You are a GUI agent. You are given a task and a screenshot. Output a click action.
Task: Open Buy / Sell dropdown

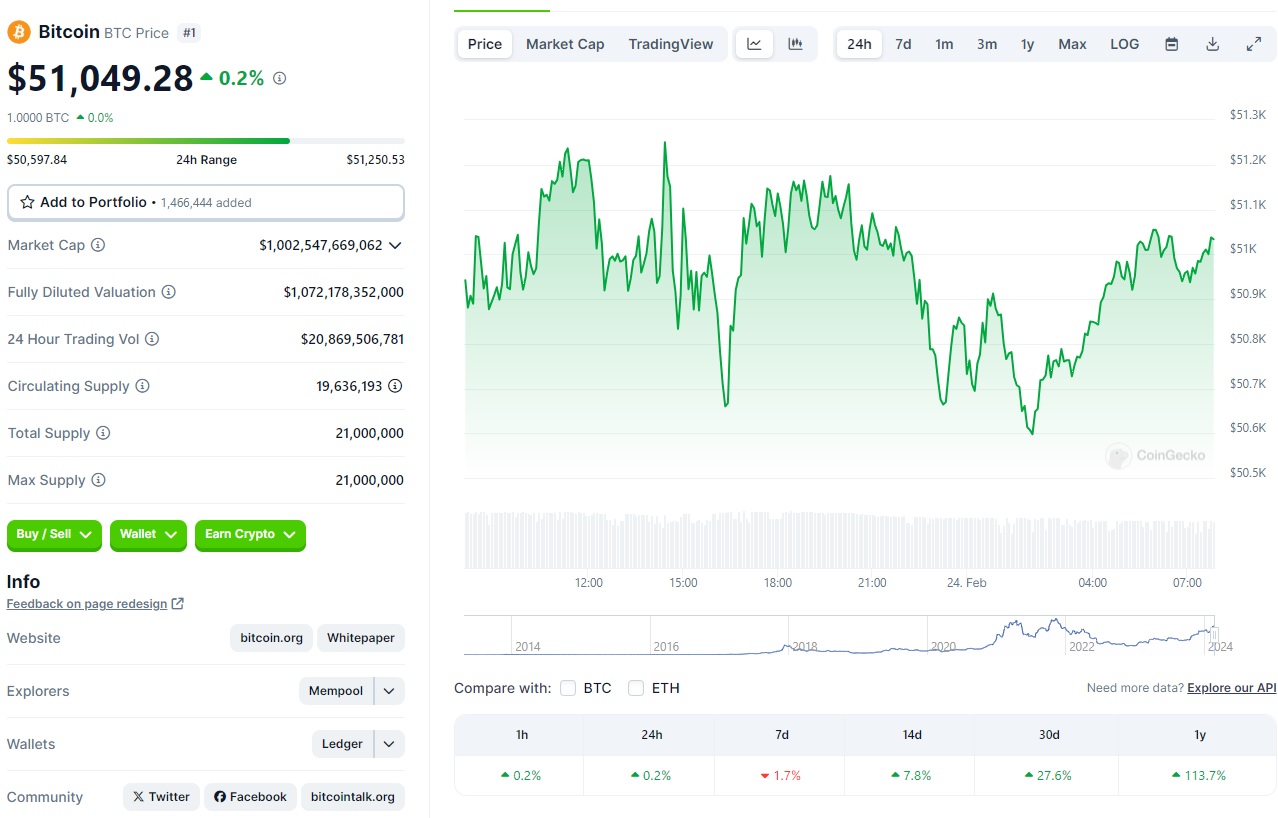[x=54, y=535]
